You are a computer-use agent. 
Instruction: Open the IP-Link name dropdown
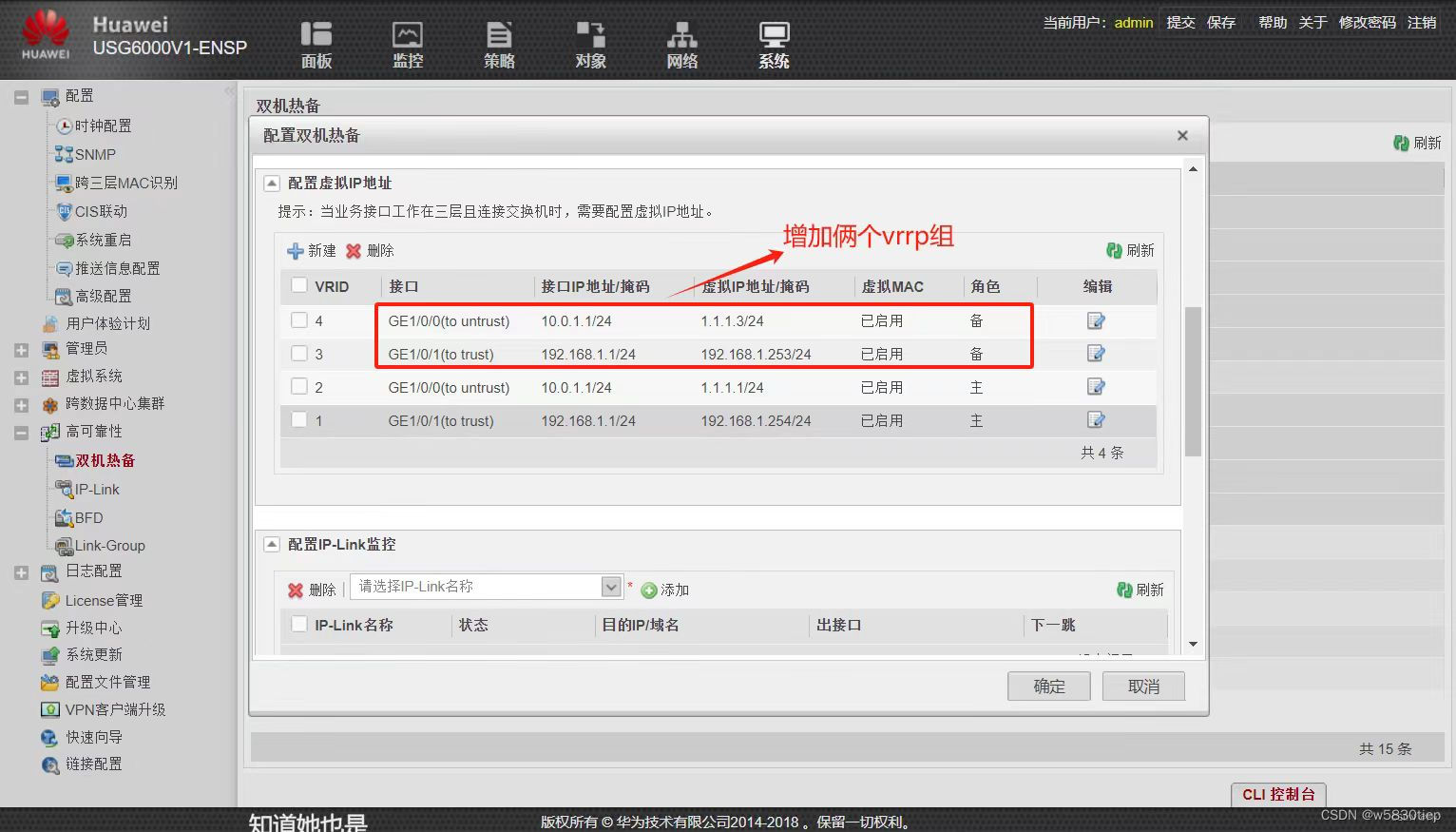pyautogui.click(x=611, y=587)
